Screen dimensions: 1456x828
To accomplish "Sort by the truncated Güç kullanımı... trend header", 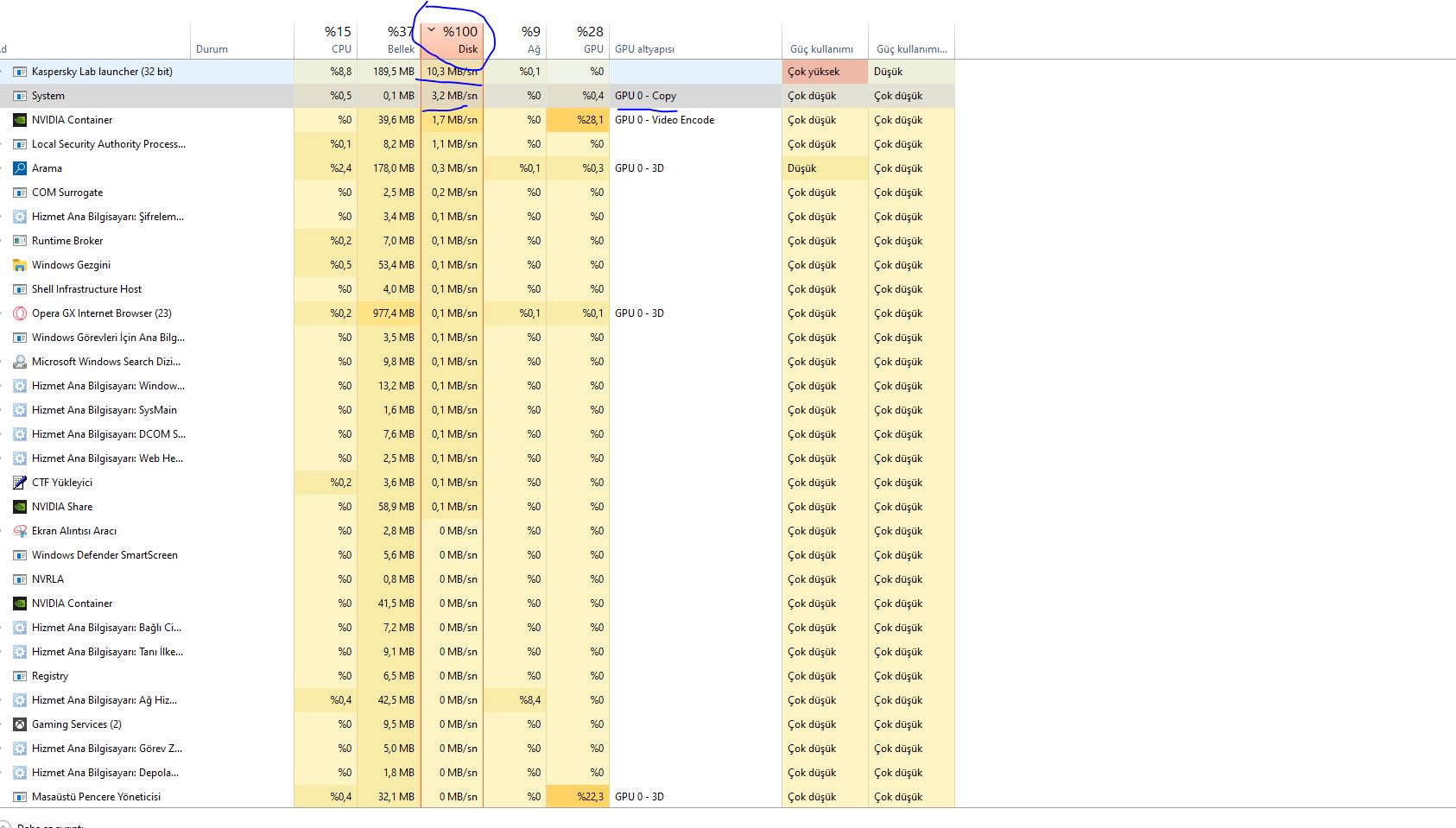I will (911, 40).
